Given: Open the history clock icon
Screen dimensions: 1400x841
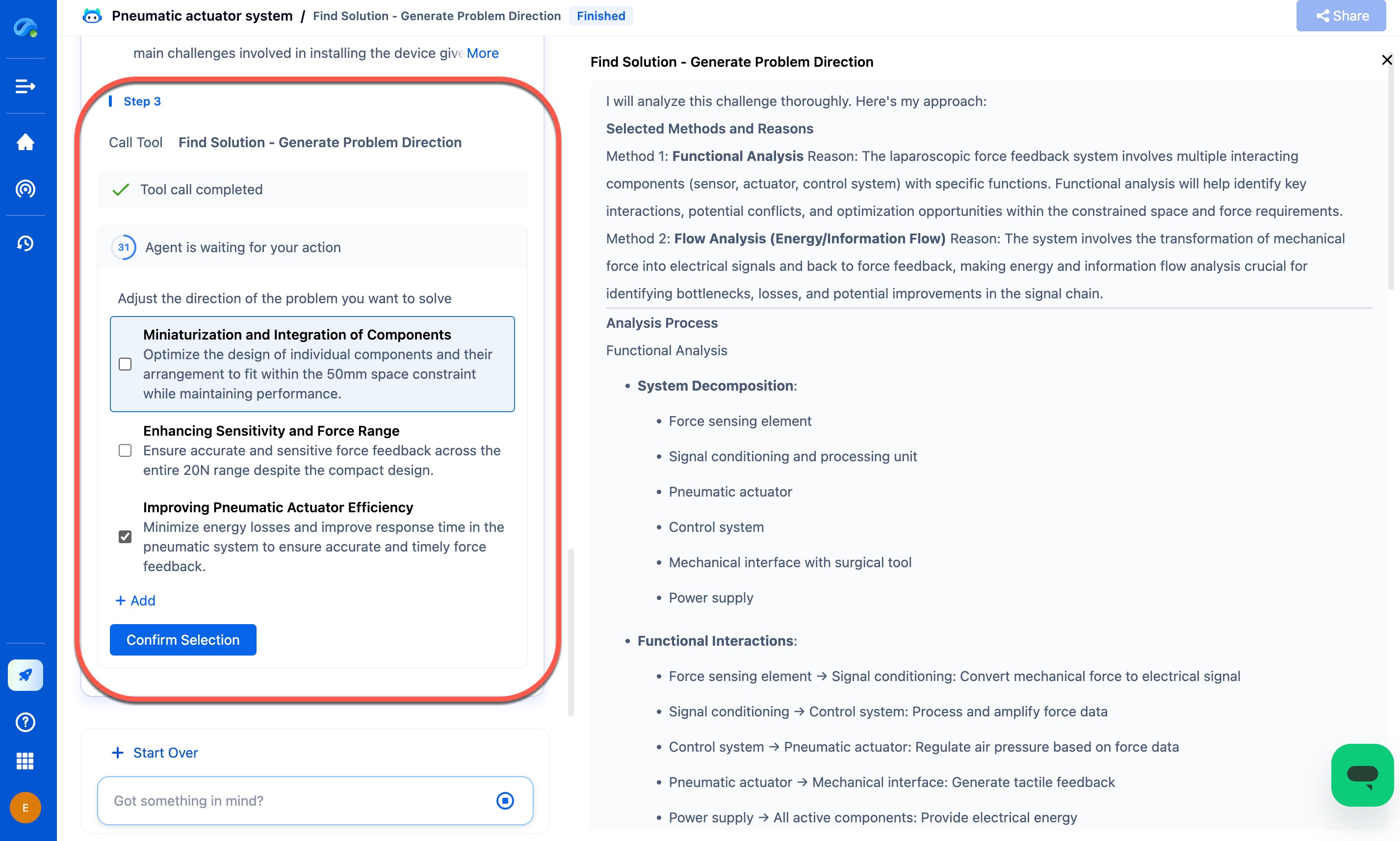Looking at the screenshot, I should click(x=25, y=243).
